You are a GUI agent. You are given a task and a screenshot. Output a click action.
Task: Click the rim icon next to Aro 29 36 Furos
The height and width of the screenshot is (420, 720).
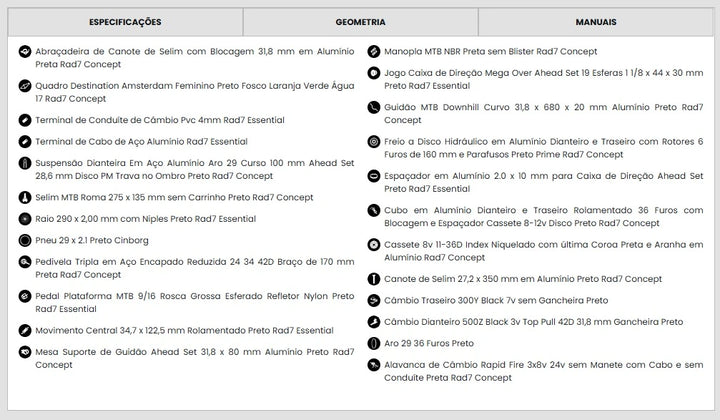pos(374,343)
